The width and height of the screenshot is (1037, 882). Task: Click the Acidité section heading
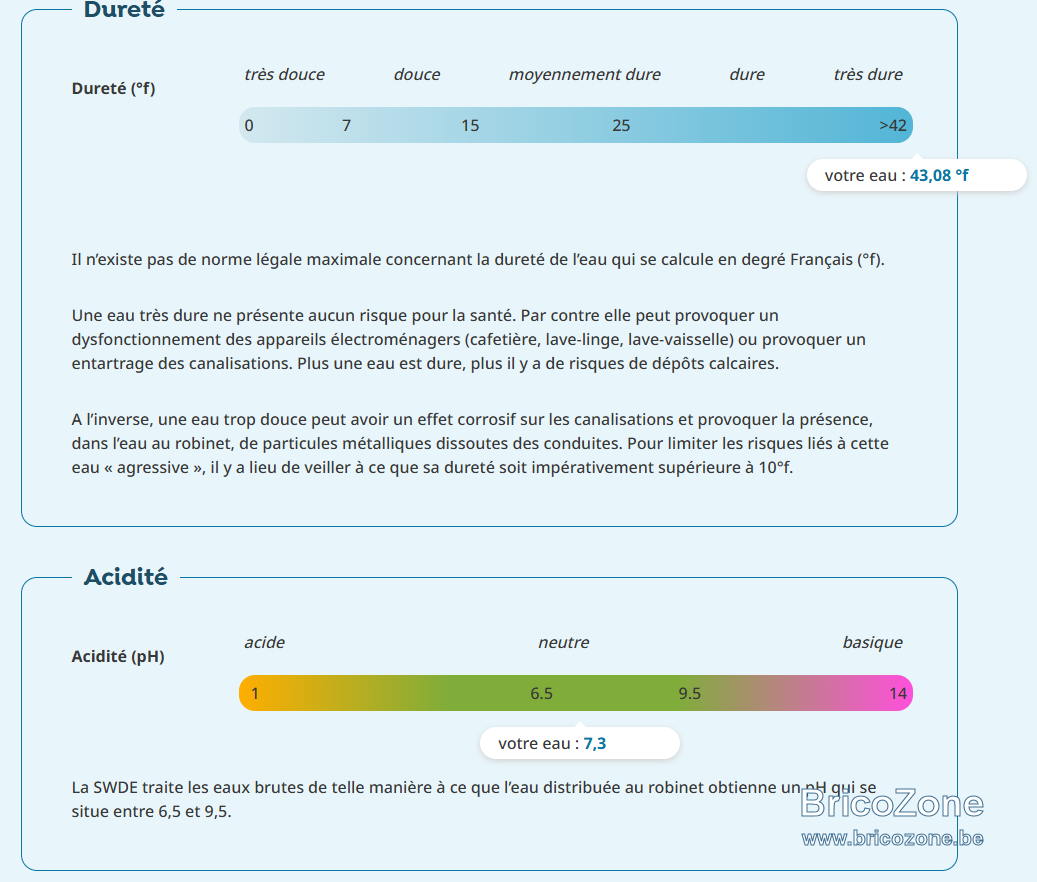click(x=126, y=577)
